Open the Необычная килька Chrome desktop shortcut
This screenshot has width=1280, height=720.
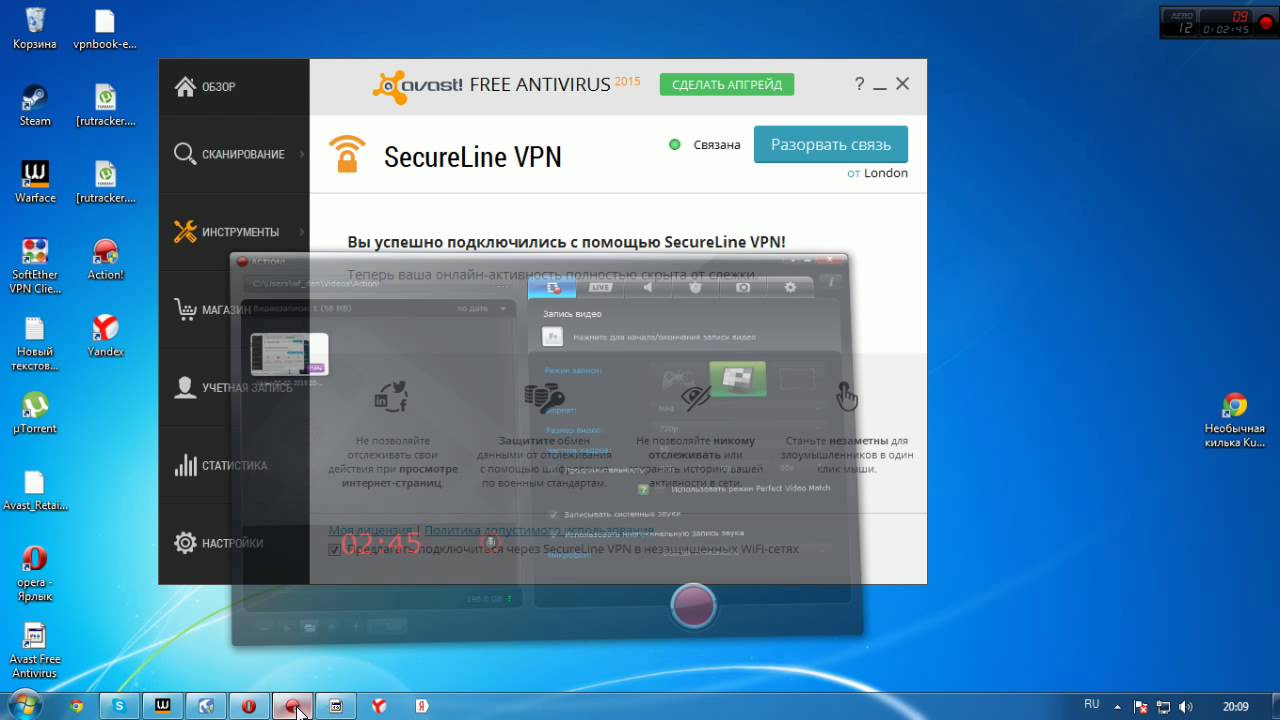click(x=1235, y=420)
